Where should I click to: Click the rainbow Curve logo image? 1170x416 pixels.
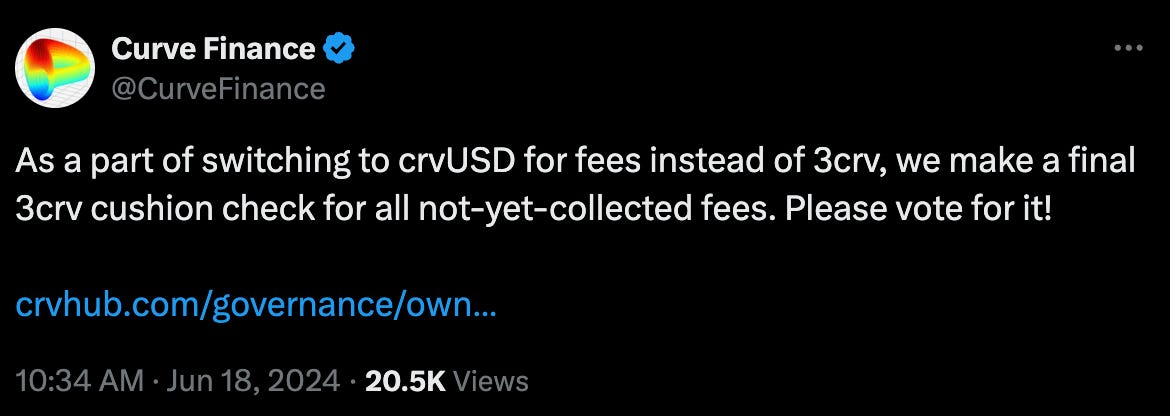[x=54, y=69]
